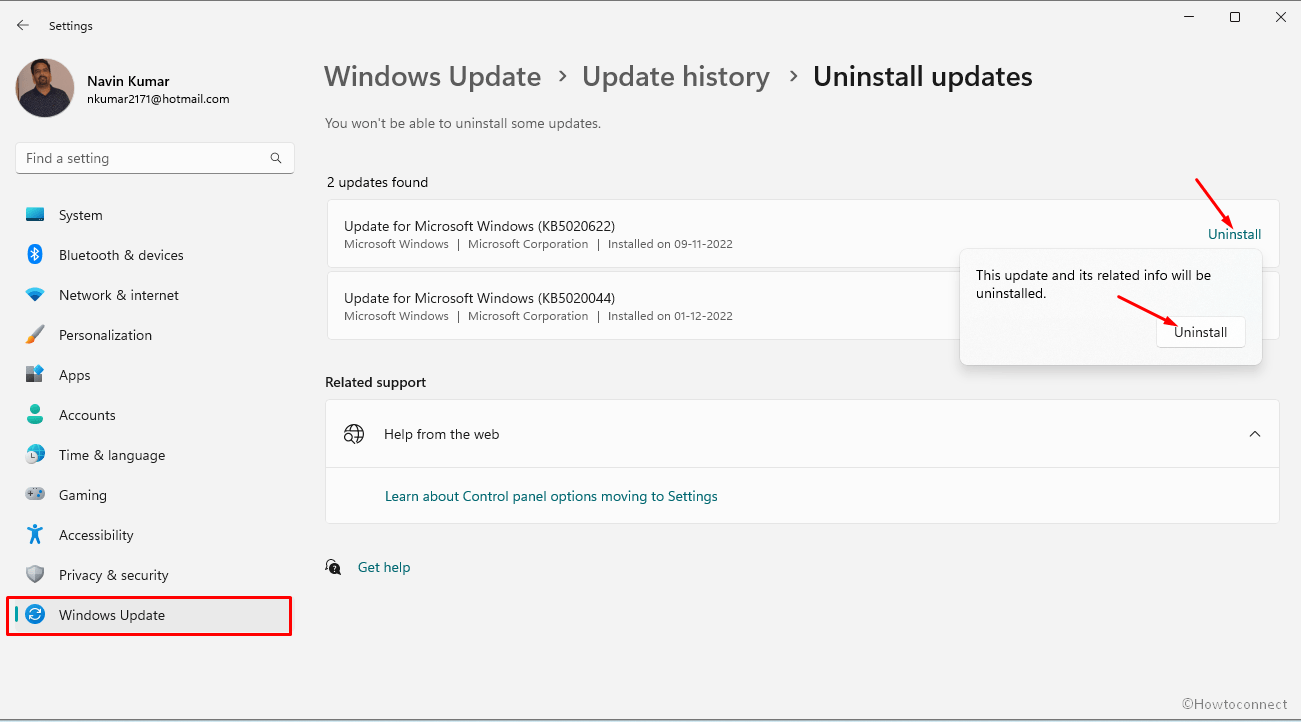Click the Navin Kumar account name
1301x722 pixels.
coord(128,81)
